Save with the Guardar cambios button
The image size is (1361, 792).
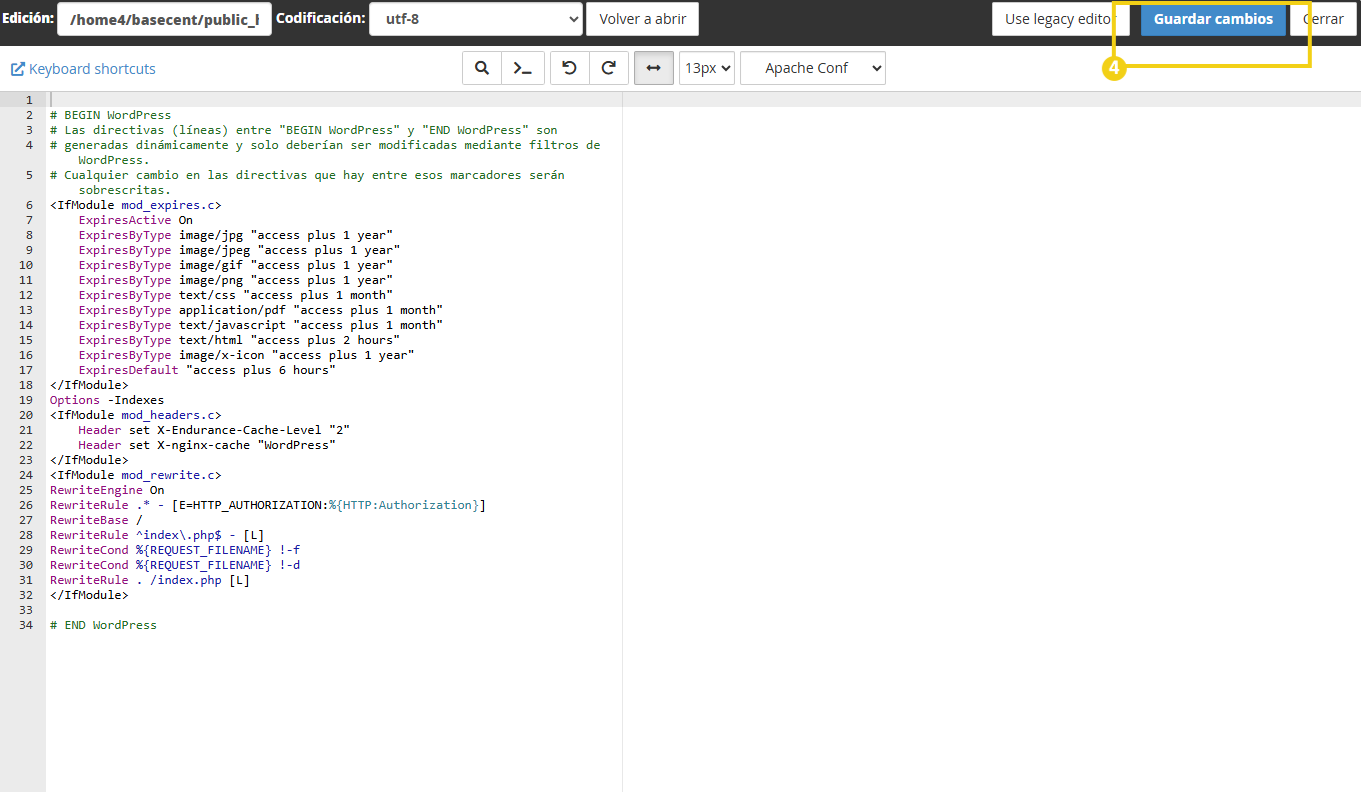click(x=1213, y=19)
